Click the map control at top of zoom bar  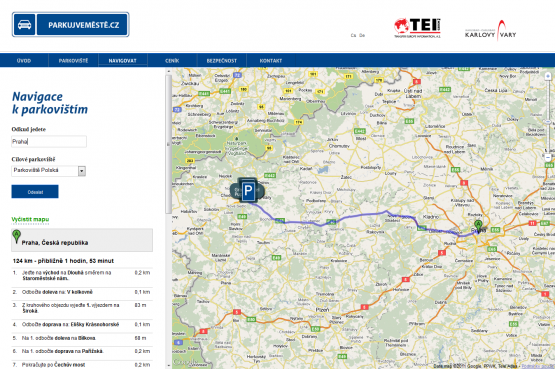pyautogui.click(x=548, y=76)
